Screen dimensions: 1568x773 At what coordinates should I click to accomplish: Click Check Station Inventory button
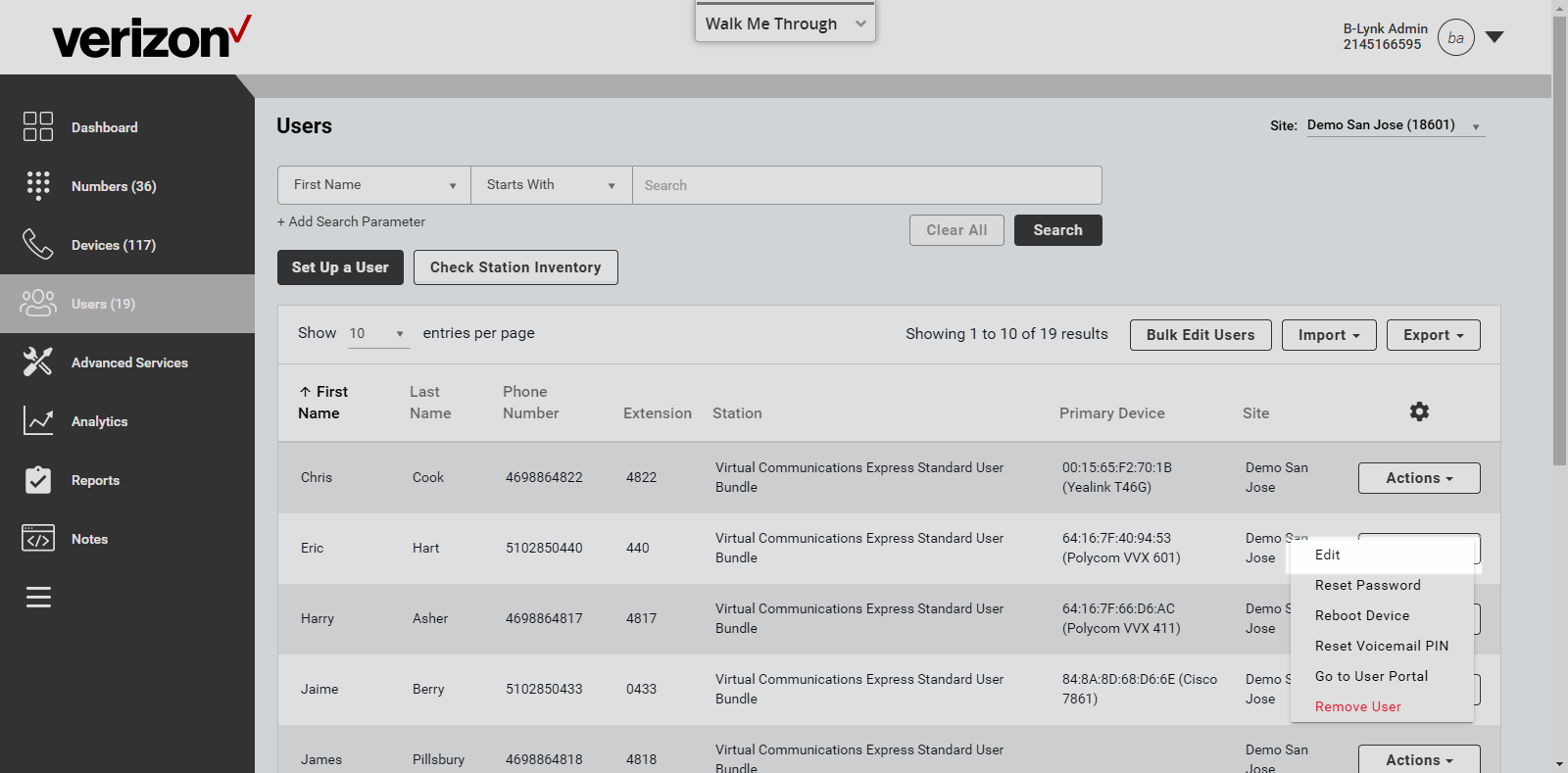coord(515,267)
